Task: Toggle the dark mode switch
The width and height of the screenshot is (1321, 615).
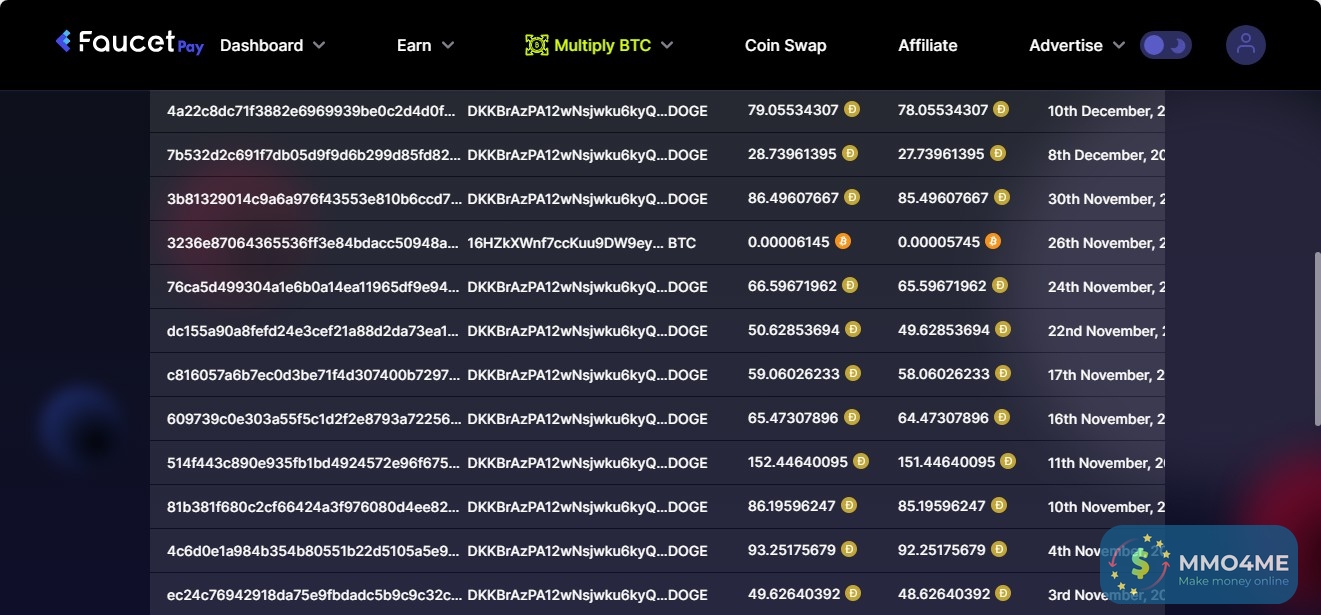Action: tap(1165, 45)
